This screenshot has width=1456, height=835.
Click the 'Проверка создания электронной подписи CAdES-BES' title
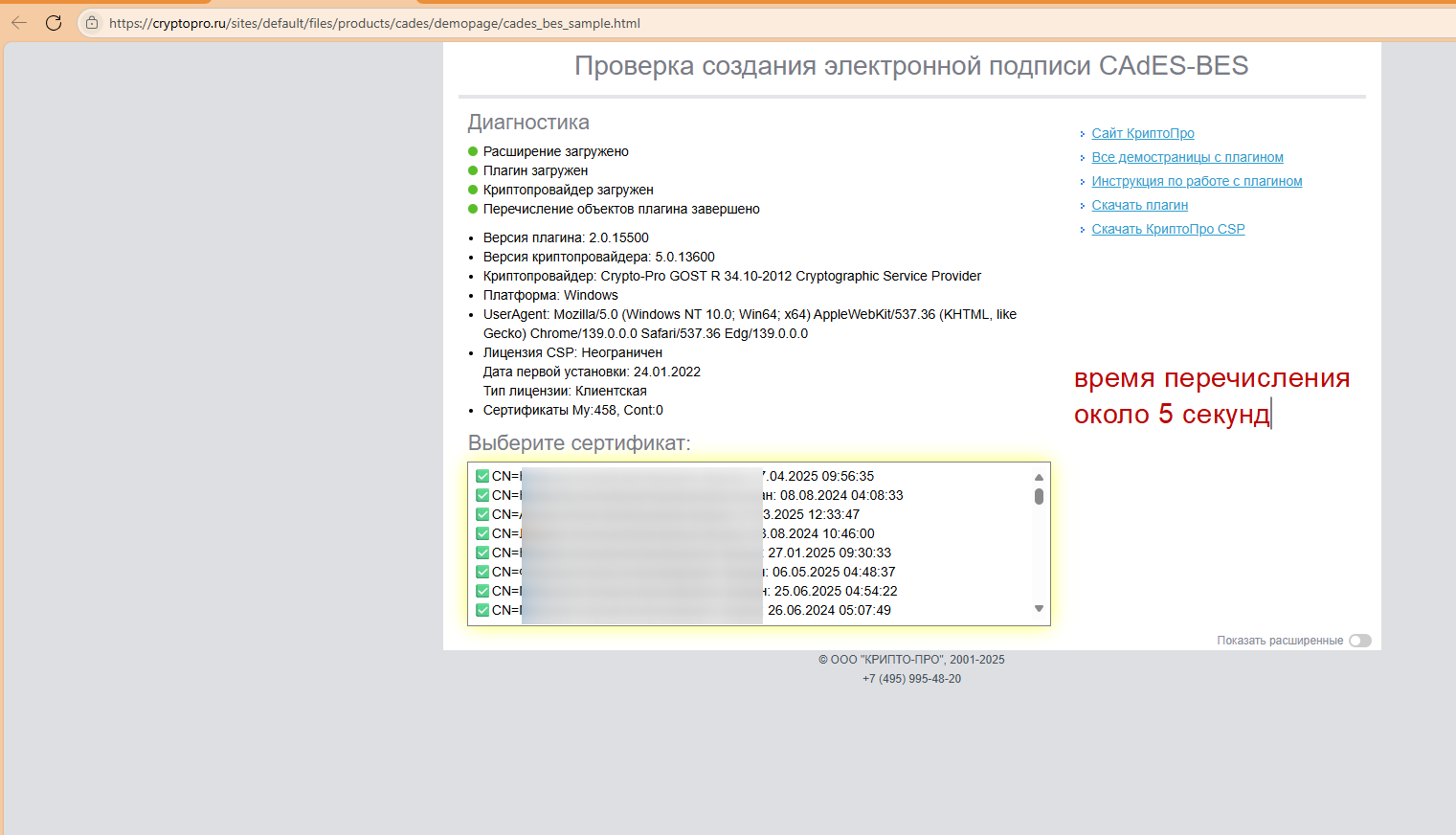911,66
